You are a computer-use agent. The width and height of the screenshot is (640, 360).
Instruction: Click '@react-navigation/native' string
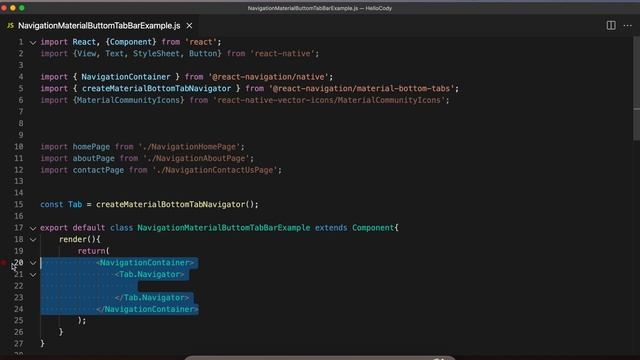(270, 77)
